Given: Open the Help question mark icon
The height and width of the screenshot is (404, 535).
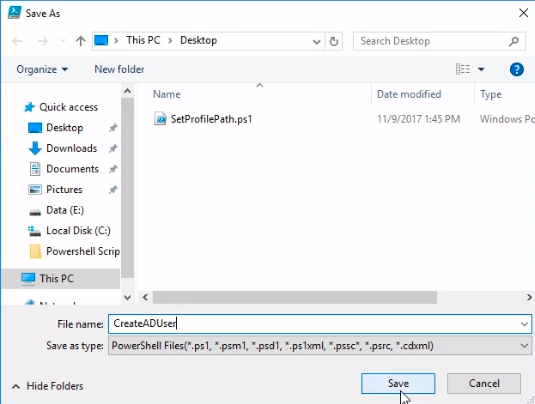Looking at the screenshot, I should click(x=517, y=70).
